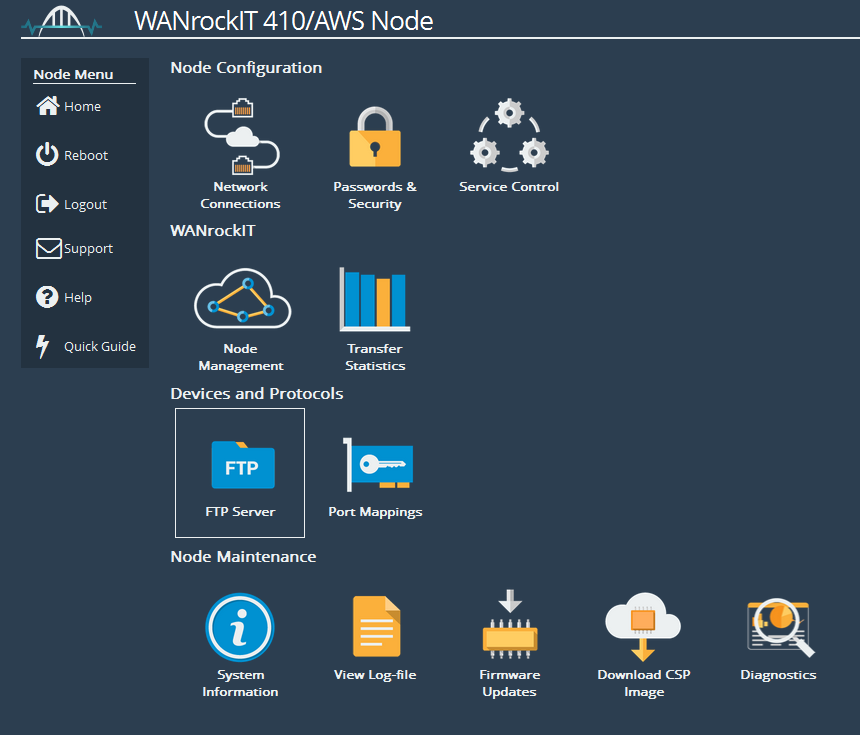The image size is (860, 735).
Task: Click the WANrockIT 410/AWS Node title
Action: pos(284,21)
